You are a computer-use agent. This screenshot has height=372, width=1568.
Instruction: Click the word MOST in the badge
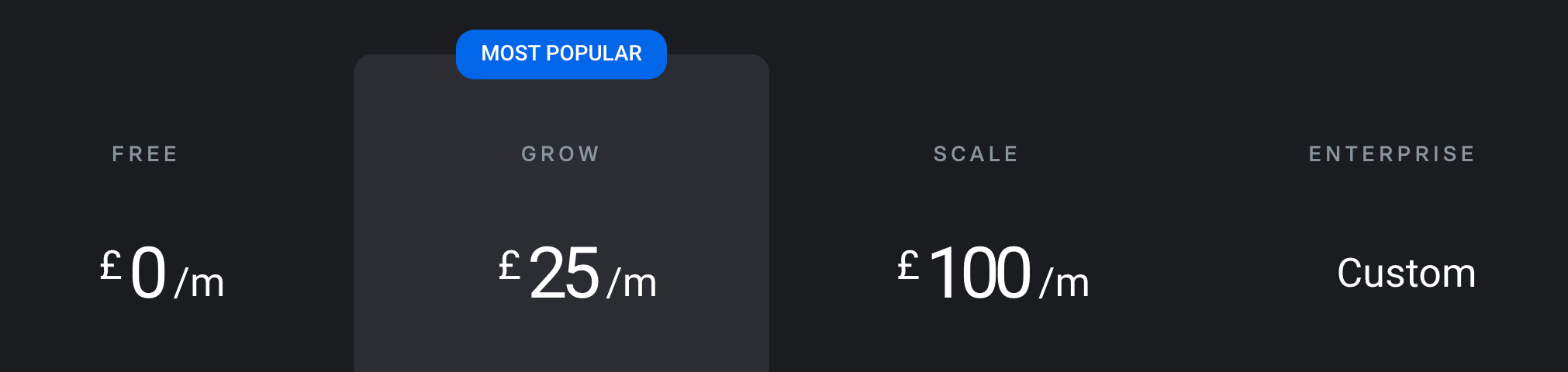(x=510, y=53)
